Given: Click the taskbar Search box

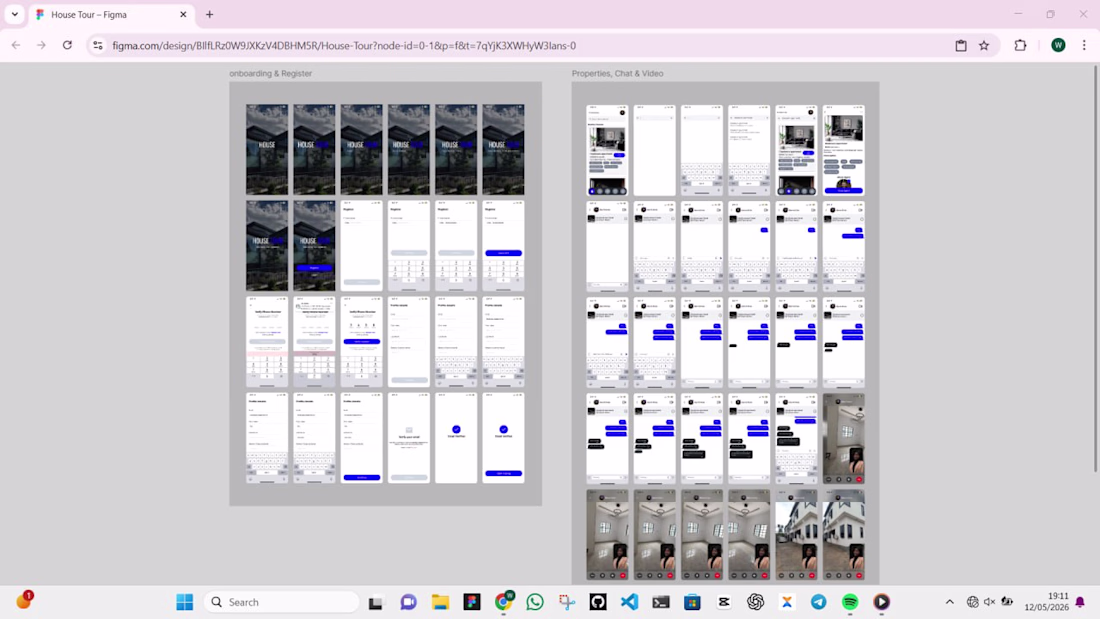Looking at the screenshot, I should click(x=281, y=602).
